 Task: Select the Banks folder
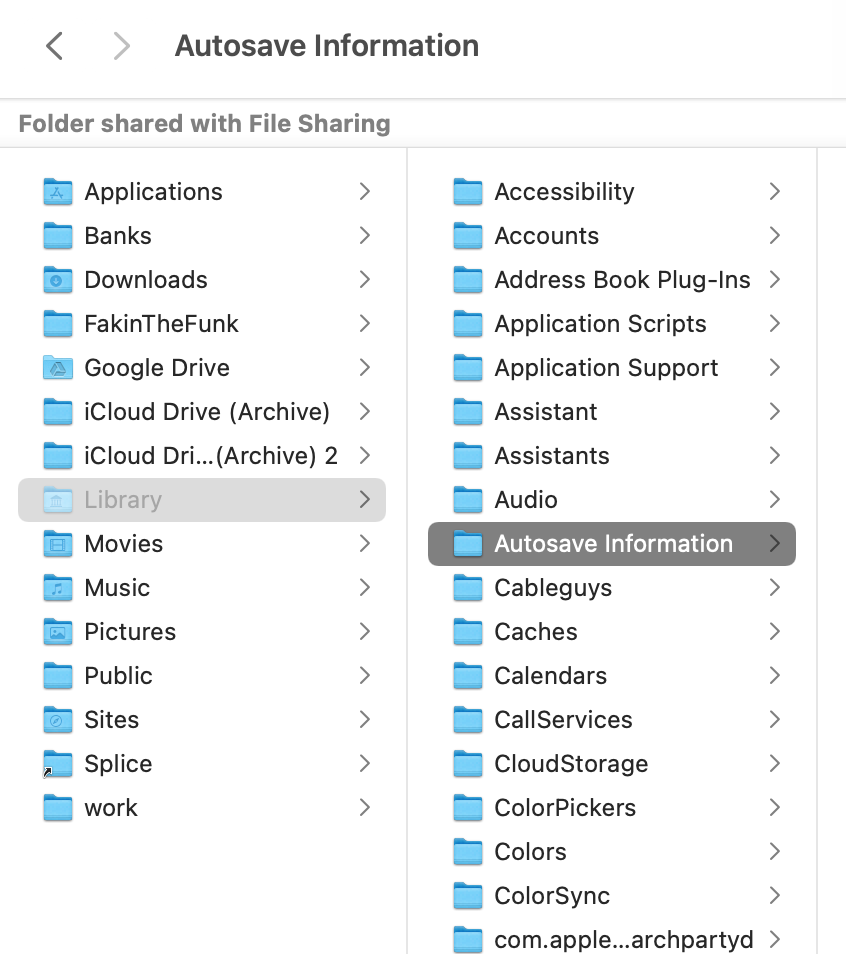click(202, 235)
